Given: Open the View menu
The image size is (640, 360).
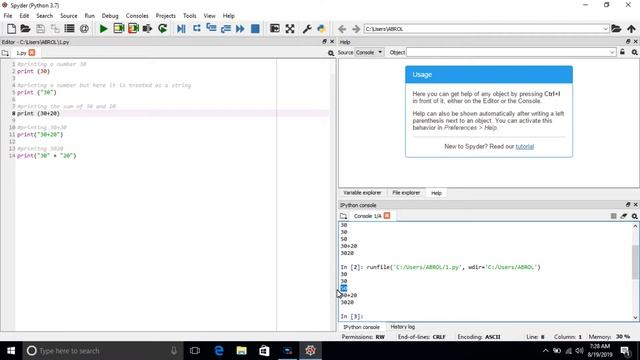Looking at the screenshot, I should pos(209,16).
